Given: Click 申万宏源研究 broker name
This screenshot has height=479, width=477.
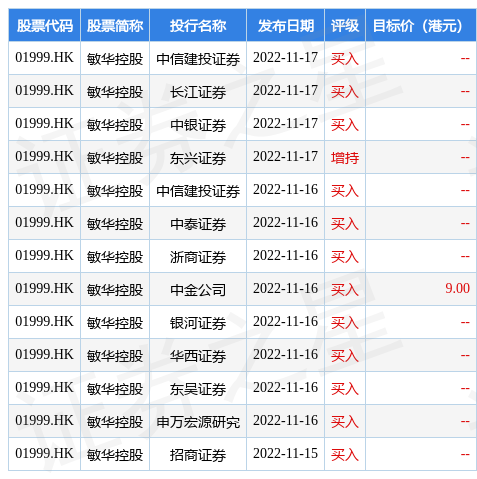Looking at the screenshot, I should point(198,422).
